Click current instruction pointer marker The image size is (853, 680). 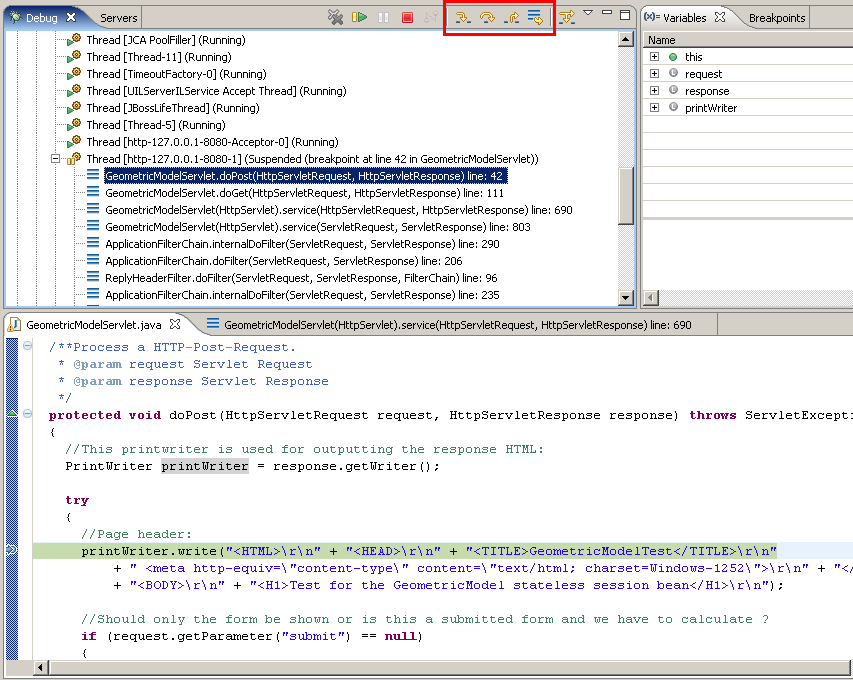point(11,550)
